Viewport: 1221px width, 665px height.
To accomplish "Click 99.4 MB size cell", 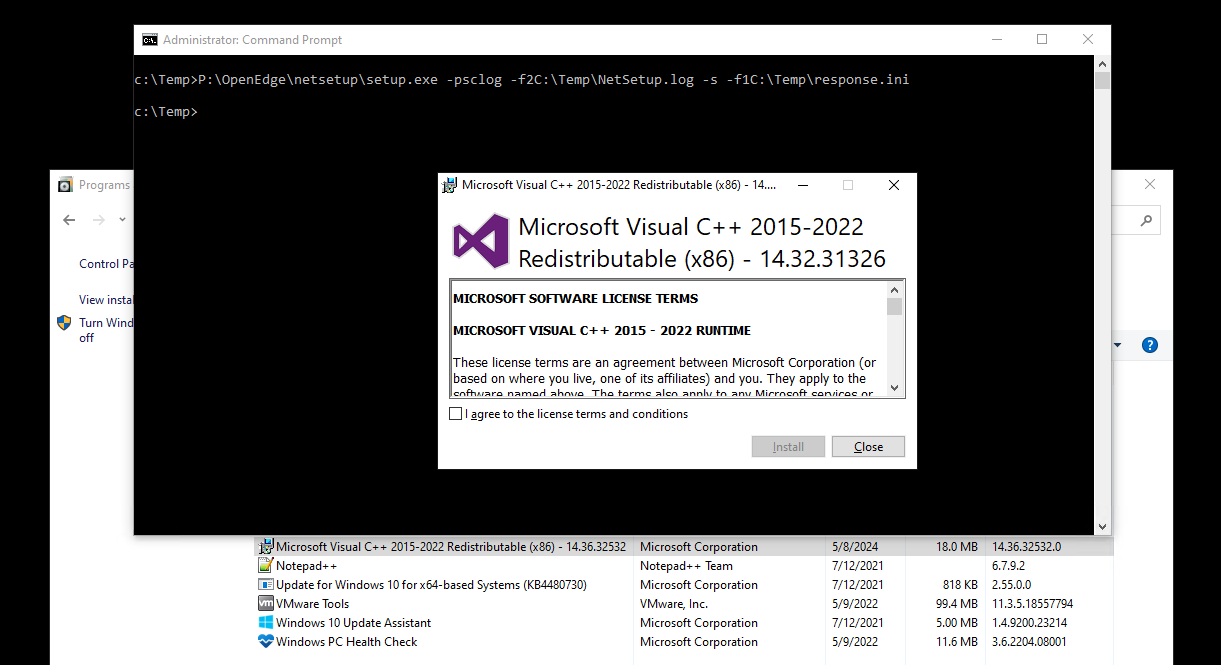I will point(957,604).
